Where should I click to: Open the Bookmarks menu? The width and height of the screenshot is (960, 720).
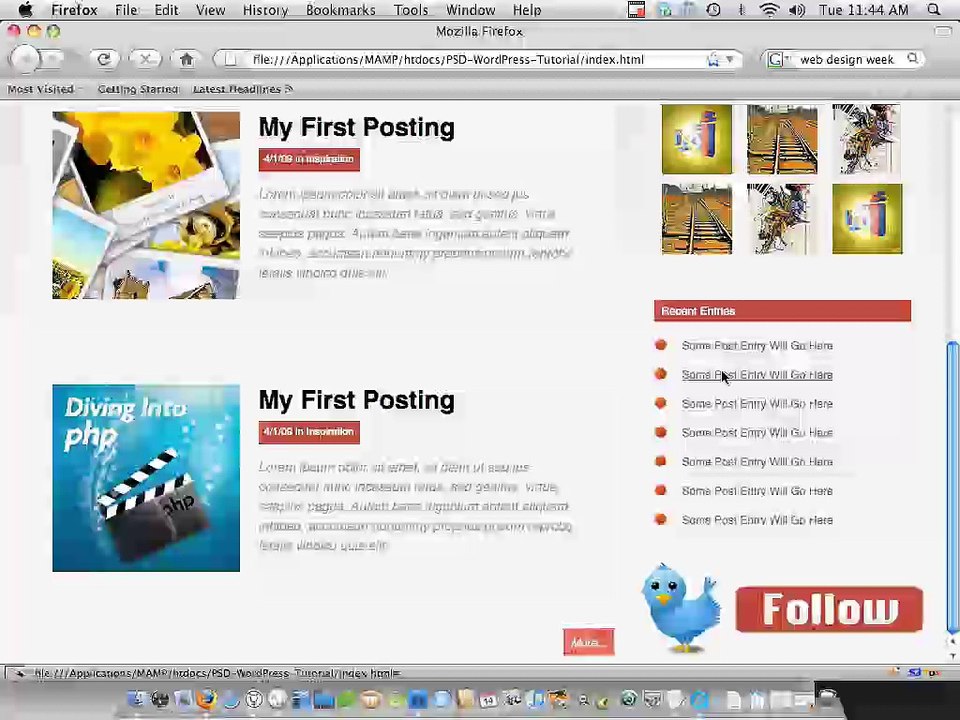tap(340, 10)
